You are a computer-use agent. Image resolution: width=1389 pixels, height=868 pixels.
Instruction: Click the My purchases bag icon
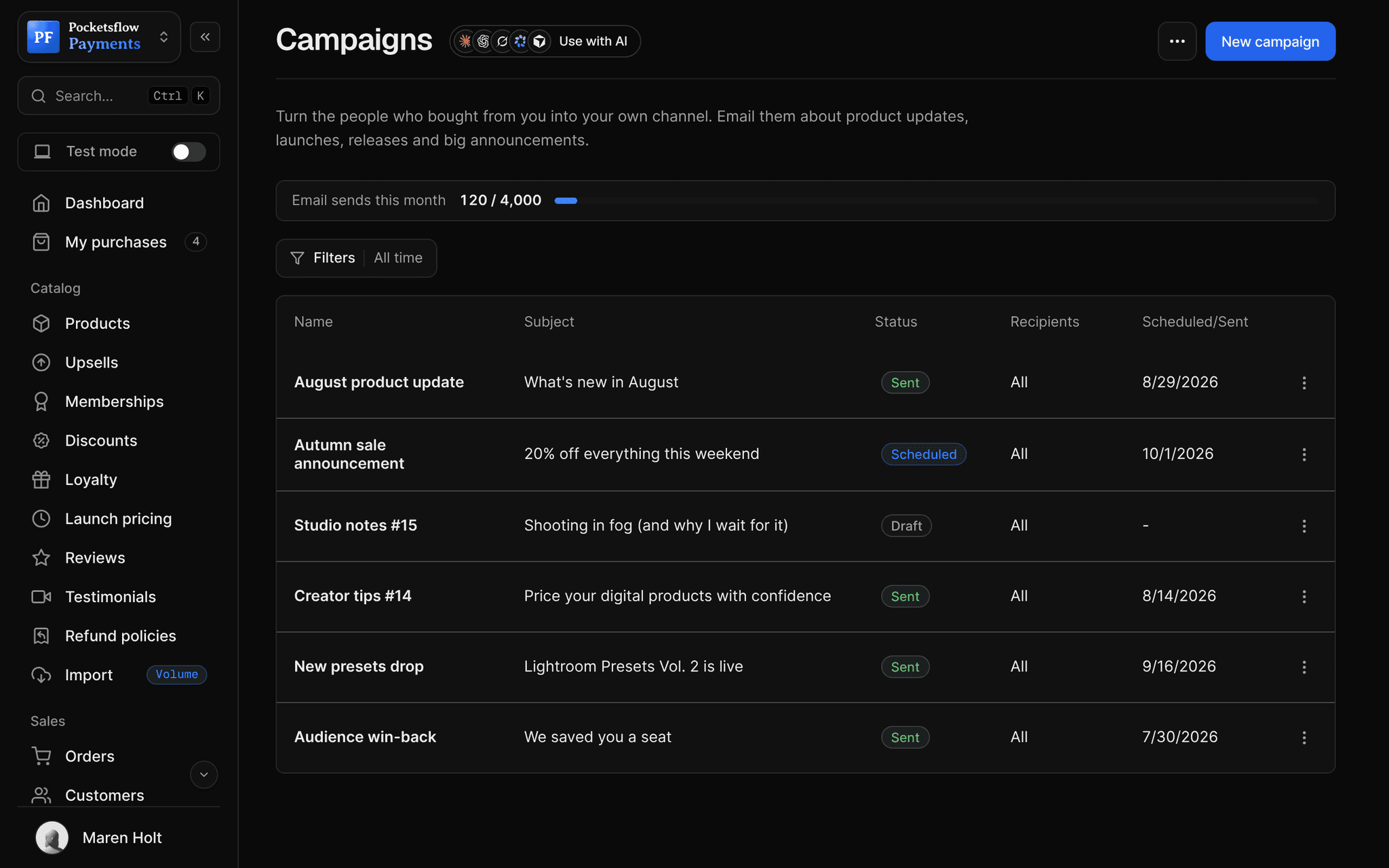pyautogui.click(x=41, y=242)
